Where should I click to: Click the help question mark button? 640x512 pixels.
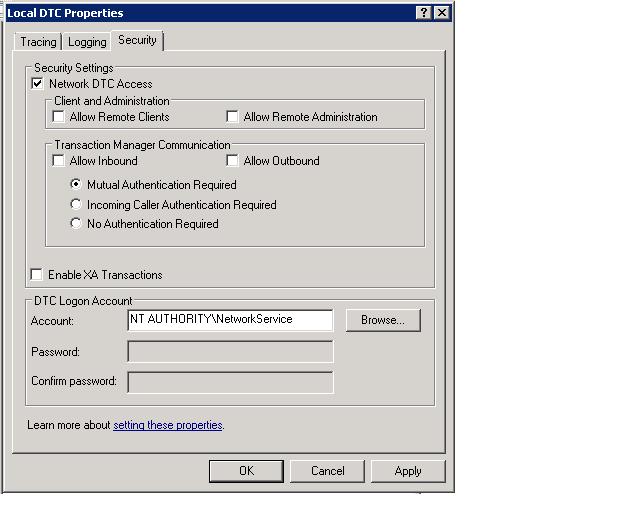tap(424, 13)
